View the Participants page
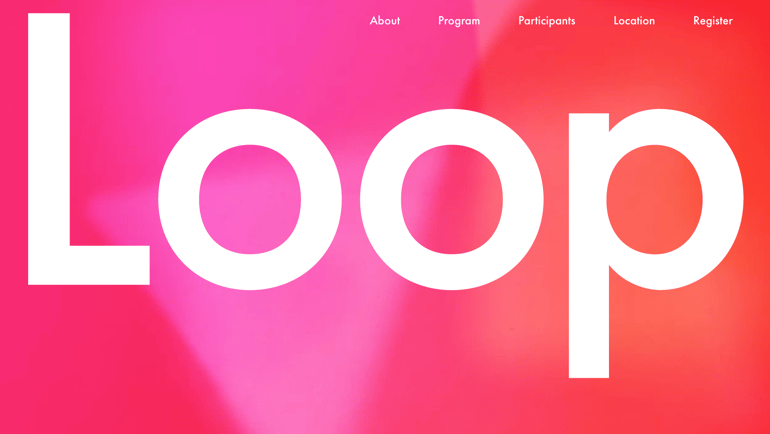Screen dimensions: 770x434 point(547,21)
